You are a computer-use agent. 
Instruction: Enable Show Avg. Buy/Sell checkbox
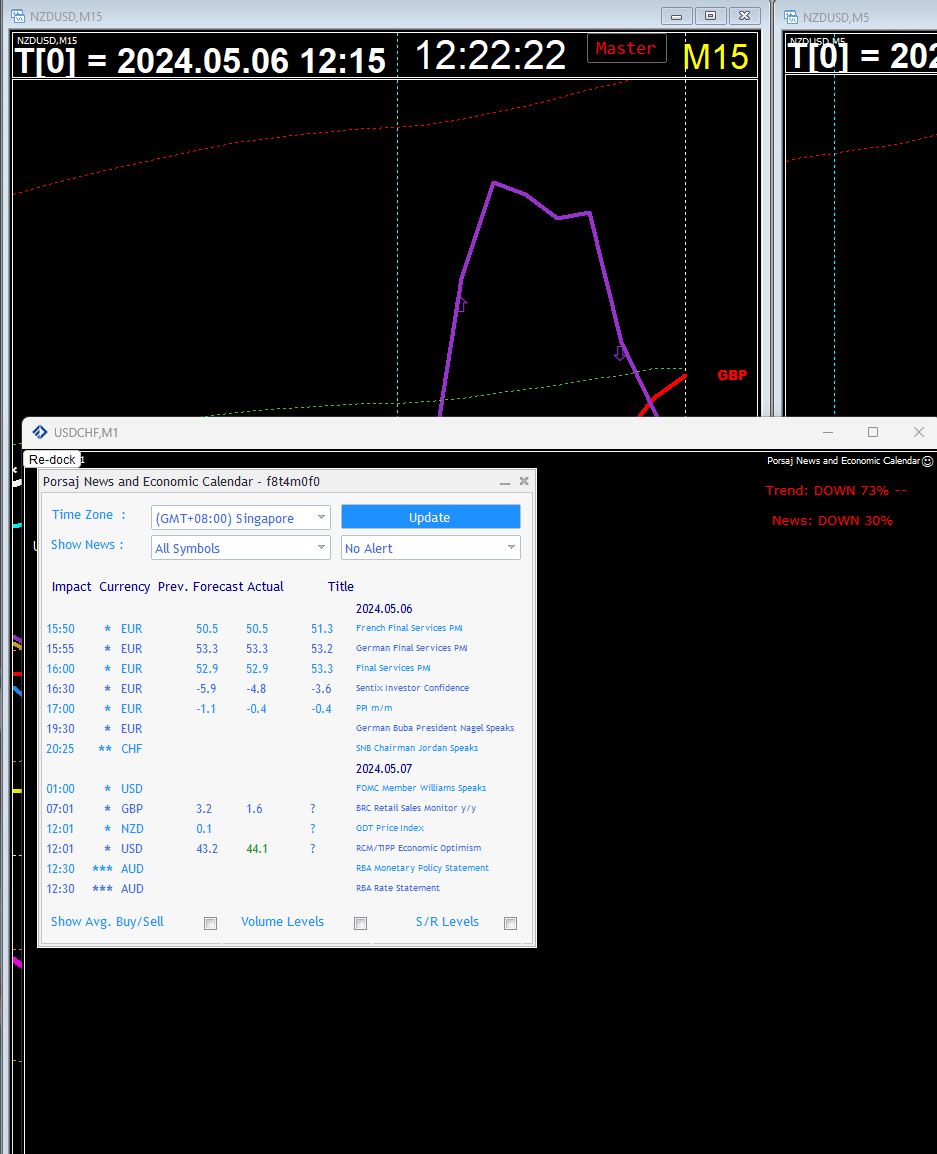coord(211,923)
